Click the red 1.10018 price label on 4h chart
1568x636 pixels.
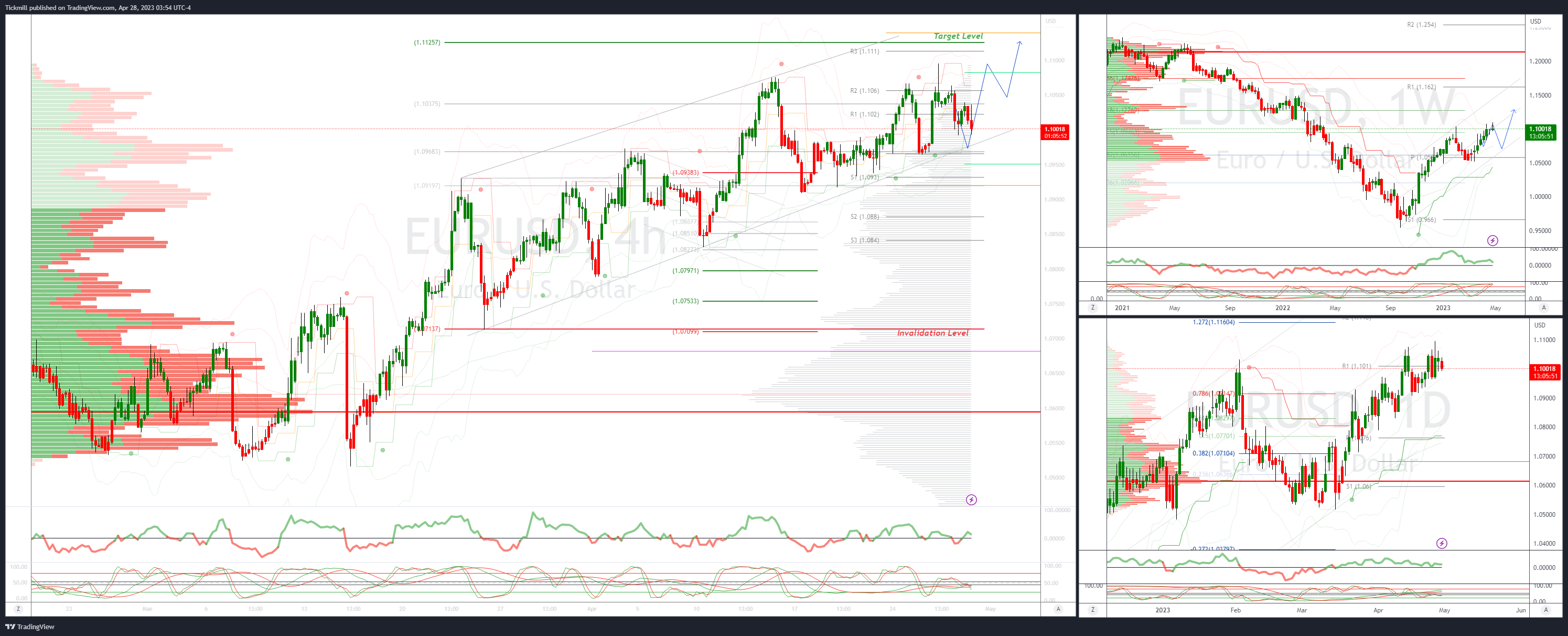[x=1055, y=132]
